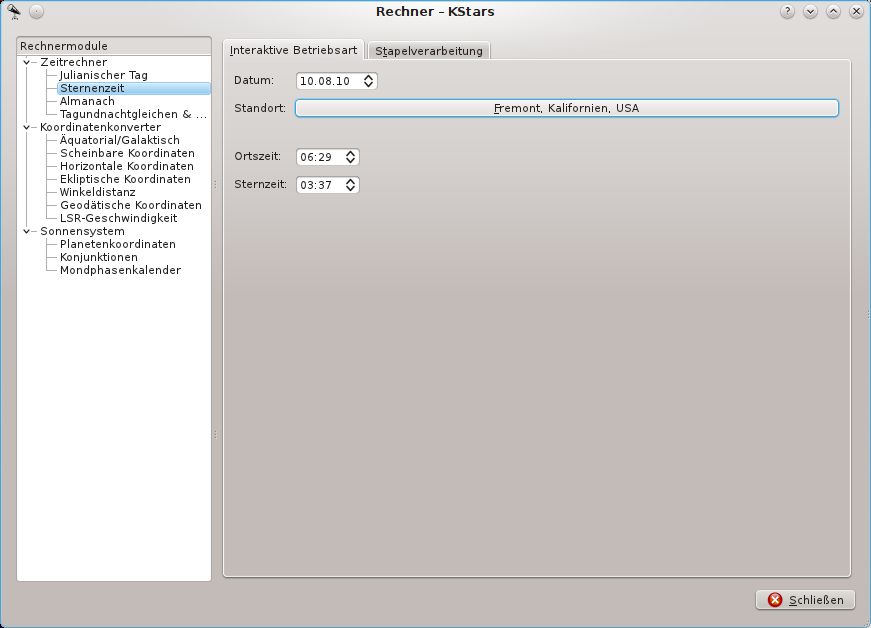Increase the Datum value with up arrow

(x=369, y=77)
